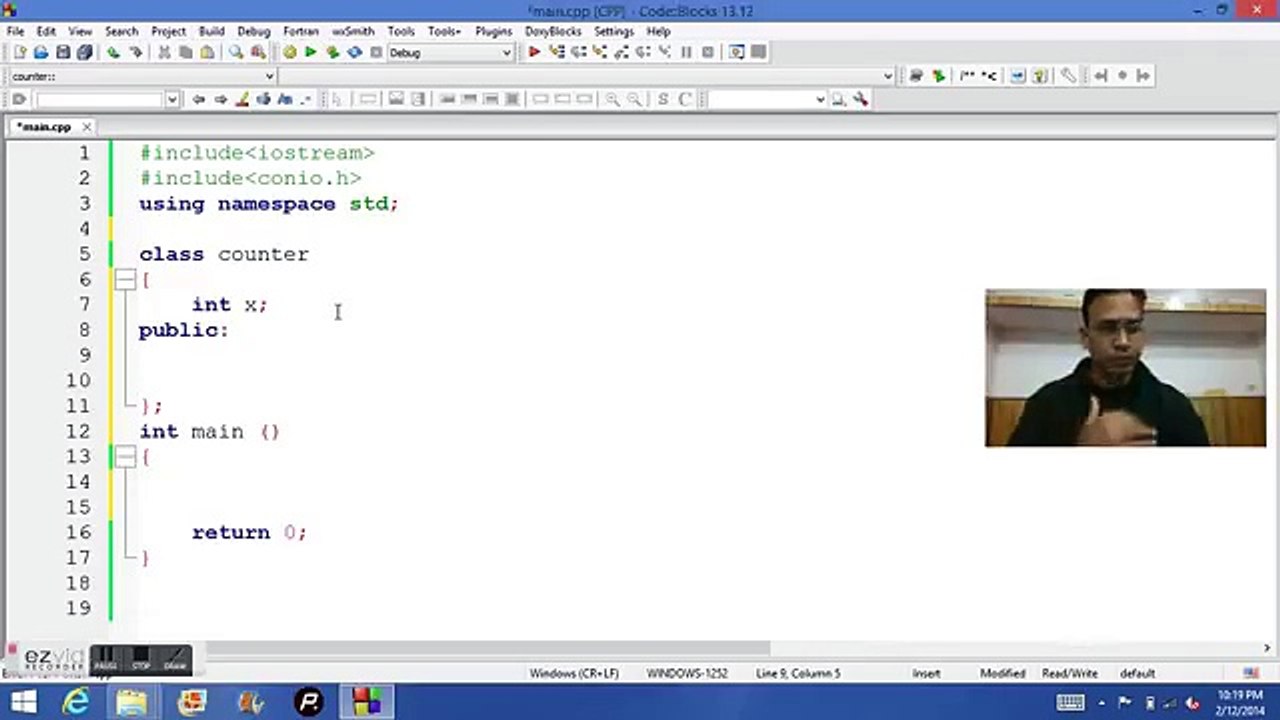Close the main.cpp tab
Image resolution: width=1280 pixels, height=720 pixels.
(87, 127)
